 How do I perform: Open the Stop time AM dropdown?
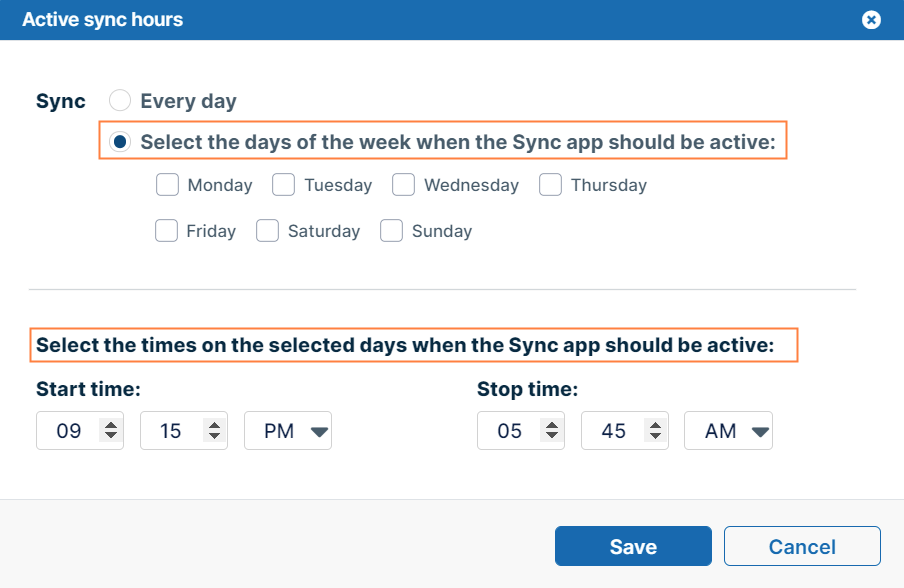tap(728, 431)
